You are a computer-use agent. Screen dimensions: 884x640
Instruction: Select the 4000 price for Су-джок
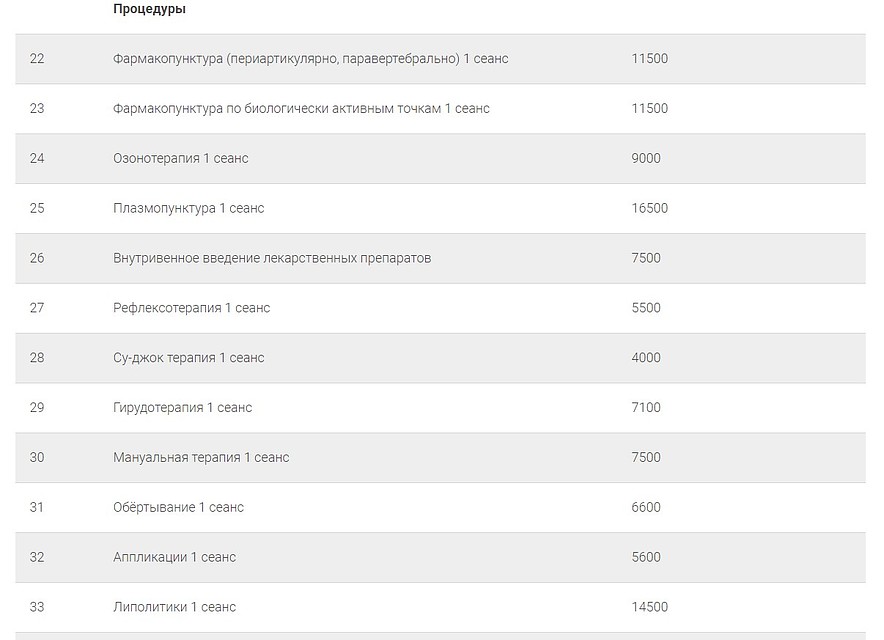tap(646, 358)
